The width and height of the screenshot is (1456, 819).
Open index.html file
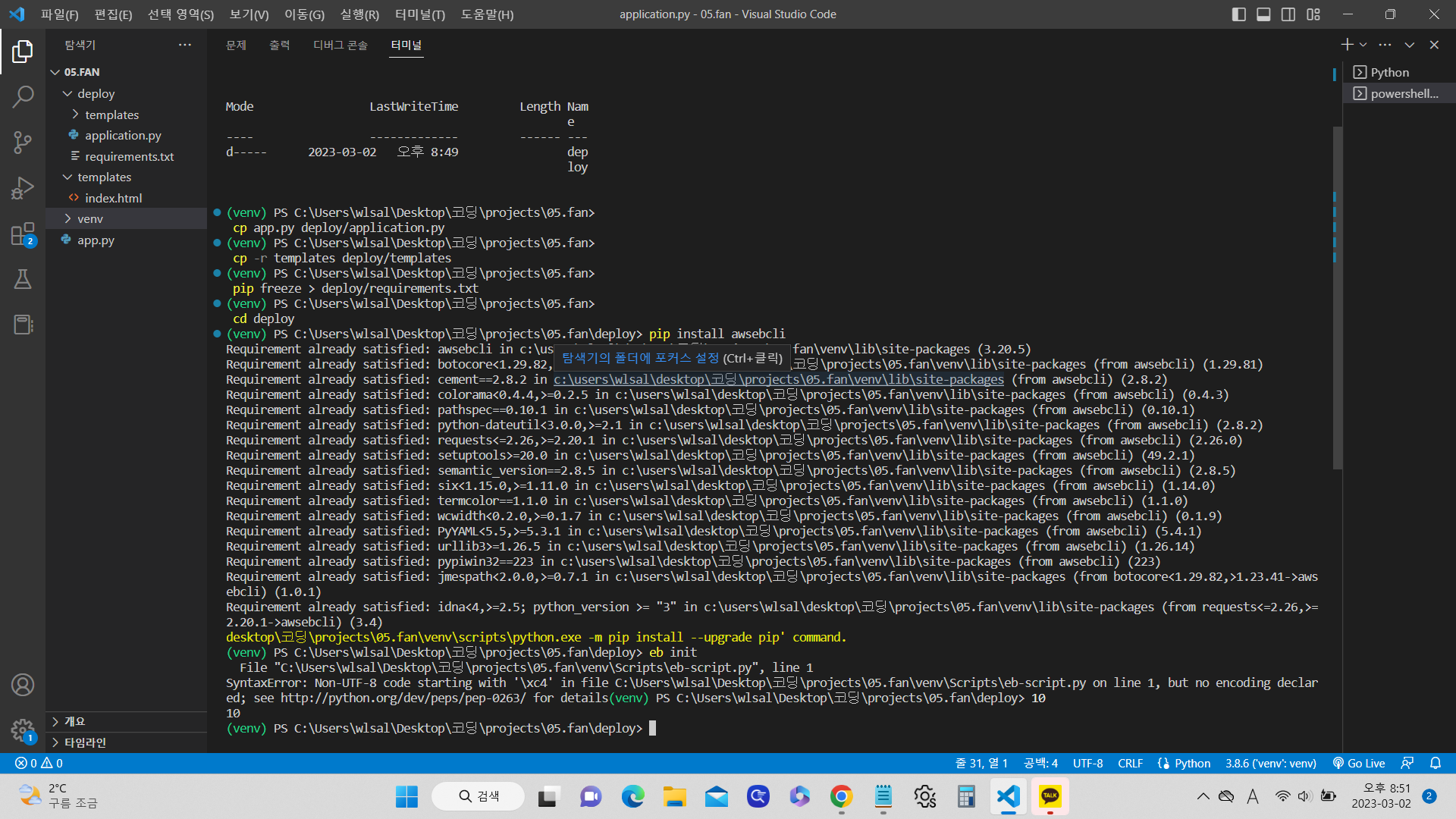(x=126, y=198)
